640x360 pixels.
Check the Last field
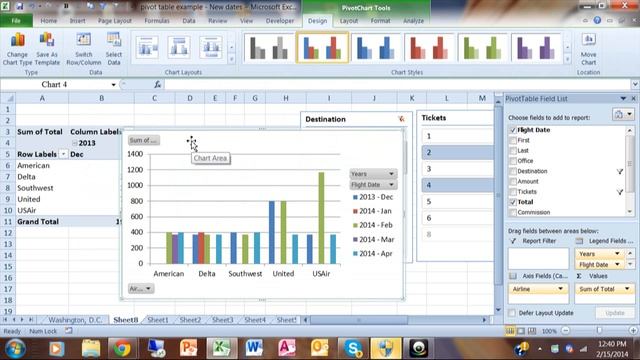coord(513,150)
